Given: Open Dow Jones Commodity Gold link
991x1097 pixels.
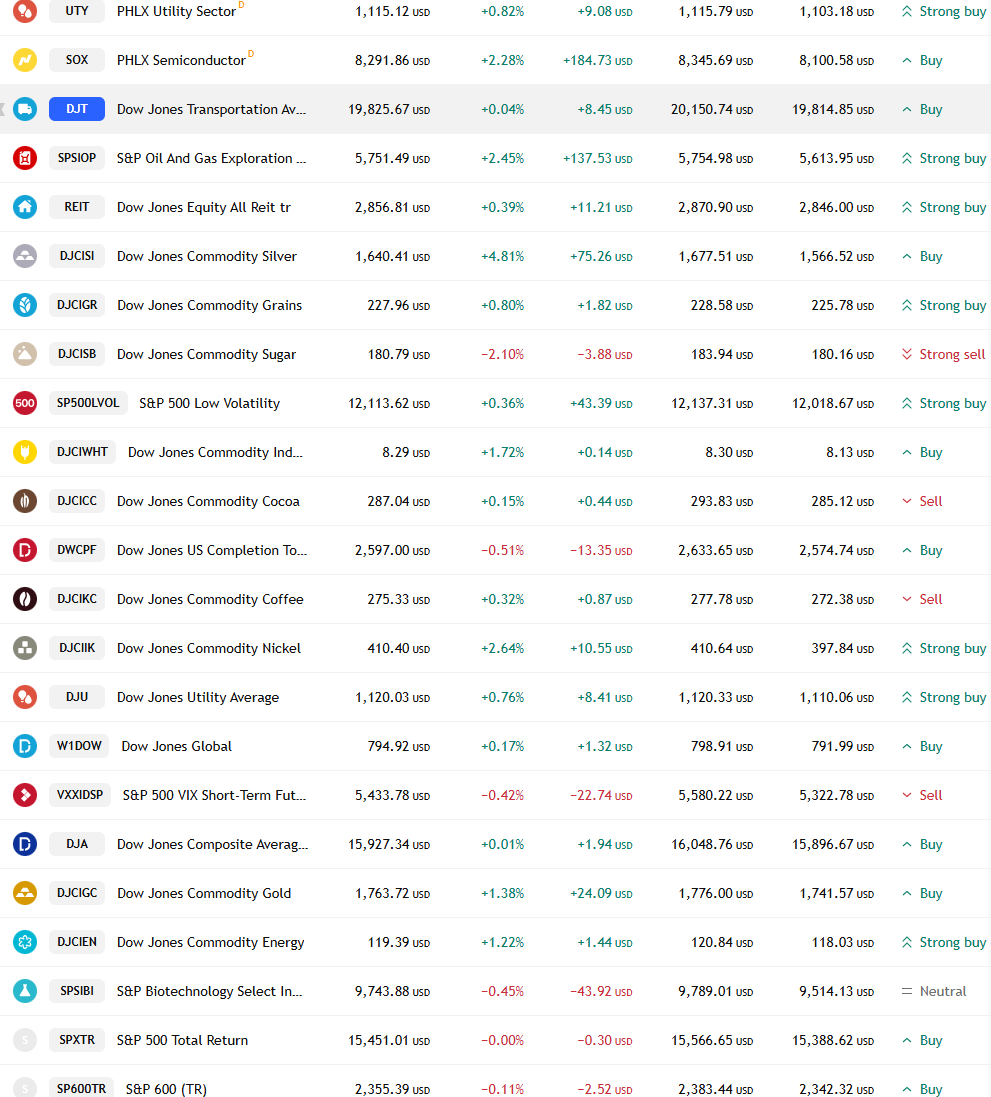Looking at the screenshot, I should point(204,893).
